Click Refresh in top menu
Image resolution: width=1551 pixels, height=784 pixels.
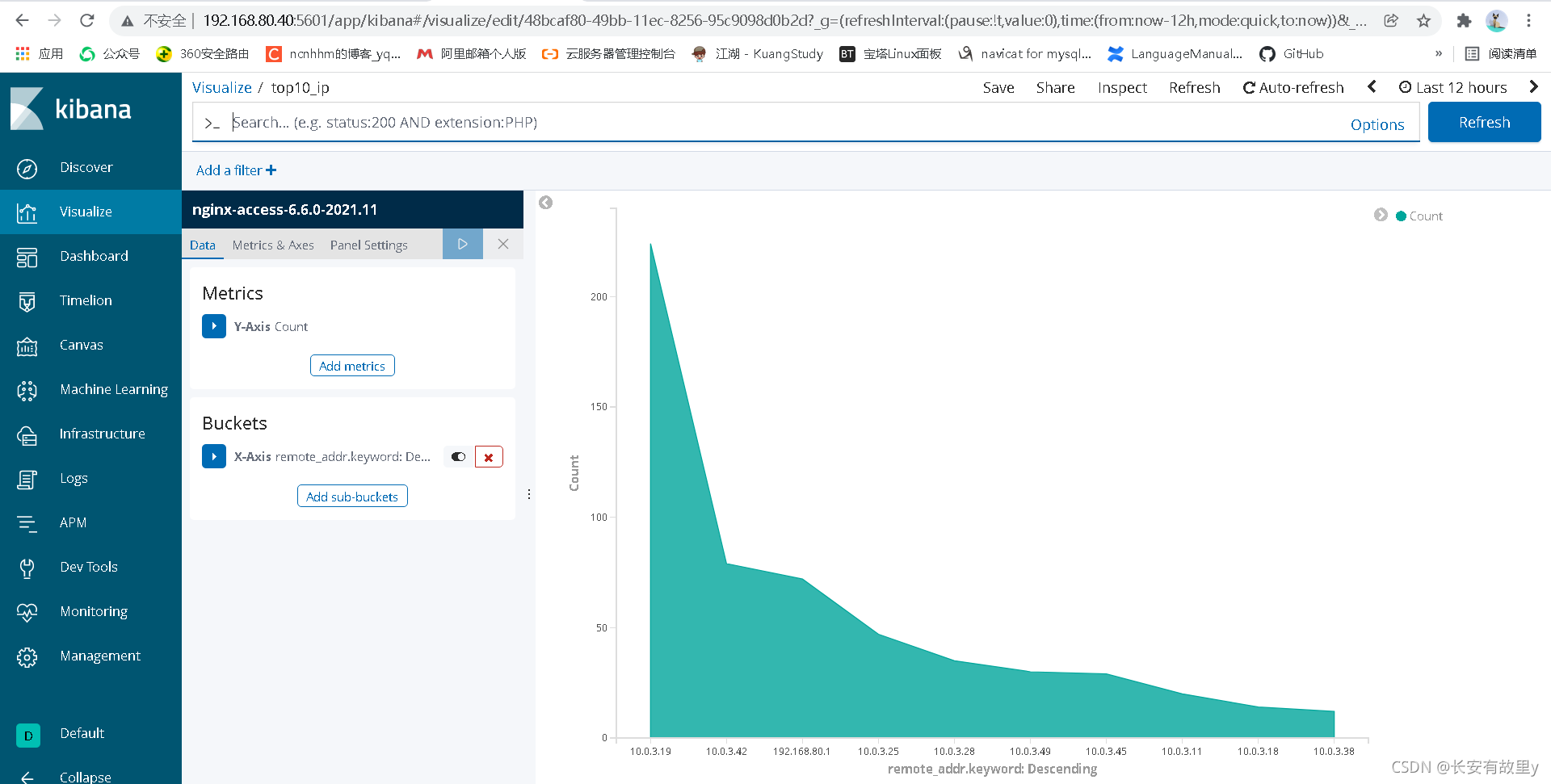tap(1194, 87)
